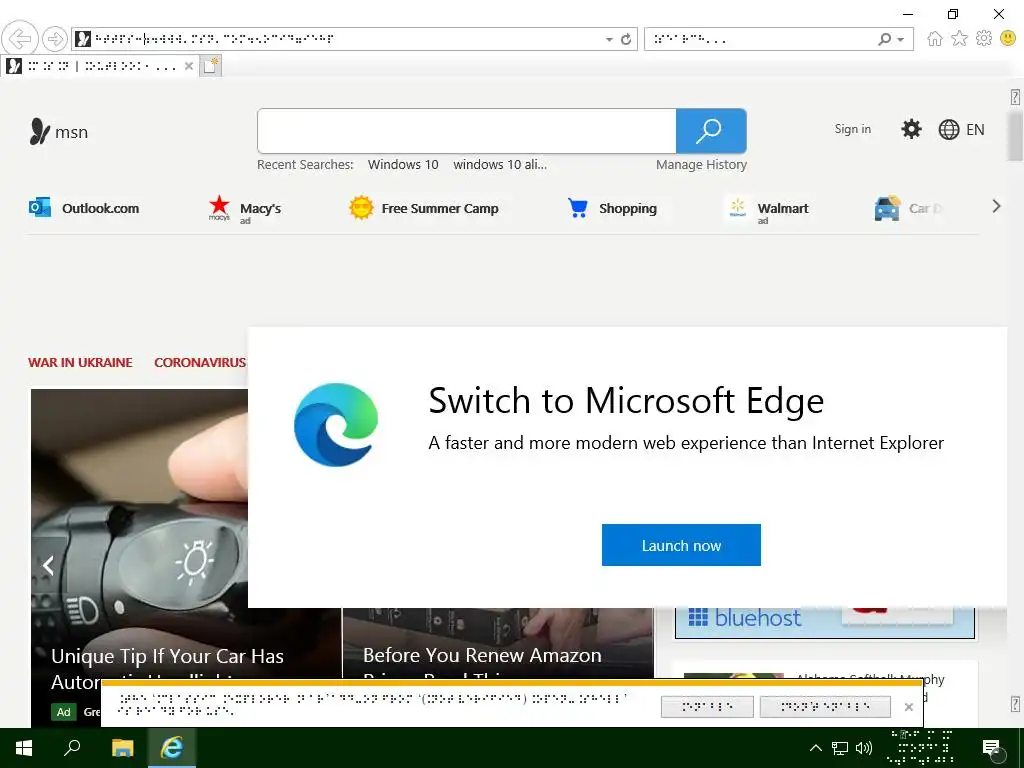Click the scrollbar down arrow
Image resolution: width=1024 pixels, height=768 pixels.
point(1015,705)
